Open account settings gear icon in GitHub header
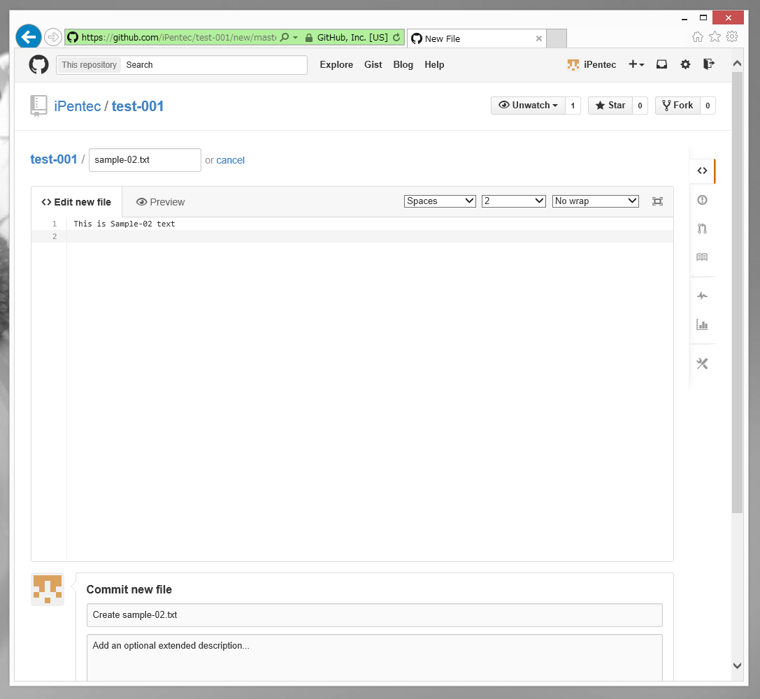Screen dimensions: 760x699 click(x=685, y=64)
